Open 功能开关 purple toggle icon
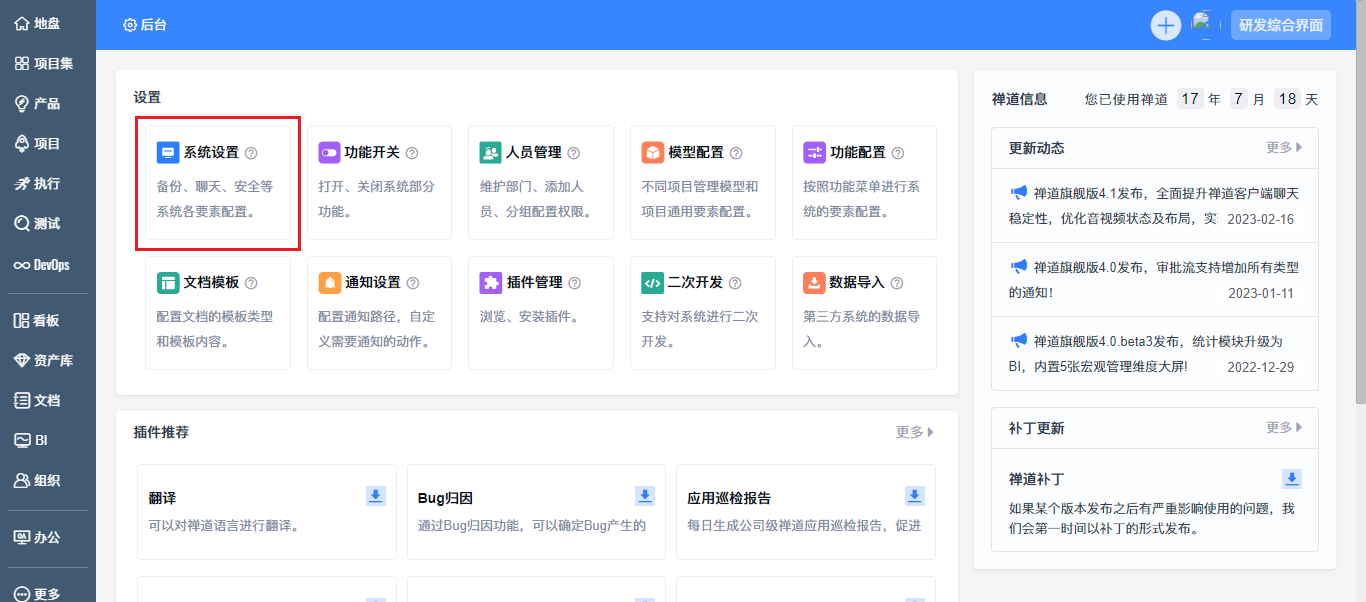Screen dimensions: 1366x602 (x=329, y=153)
